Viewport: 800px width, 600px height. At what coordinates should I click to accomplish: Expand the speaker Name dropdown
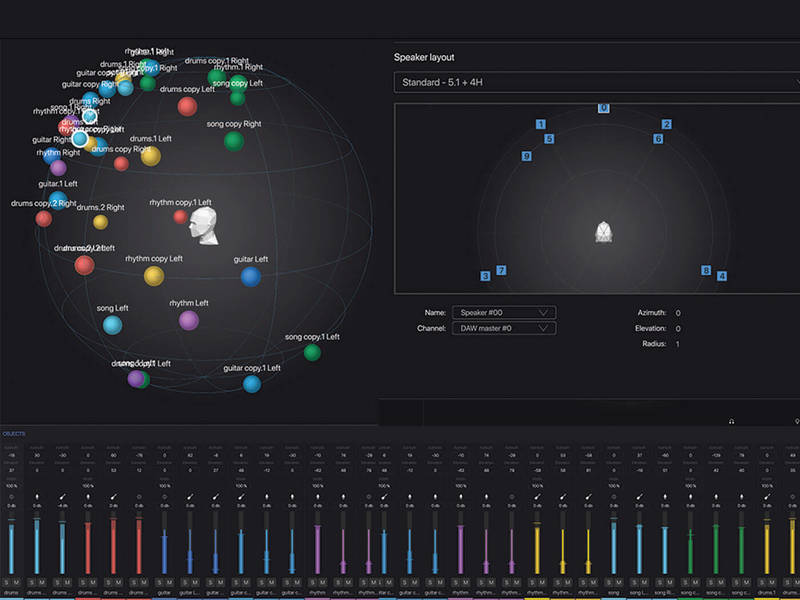(503, 312)
